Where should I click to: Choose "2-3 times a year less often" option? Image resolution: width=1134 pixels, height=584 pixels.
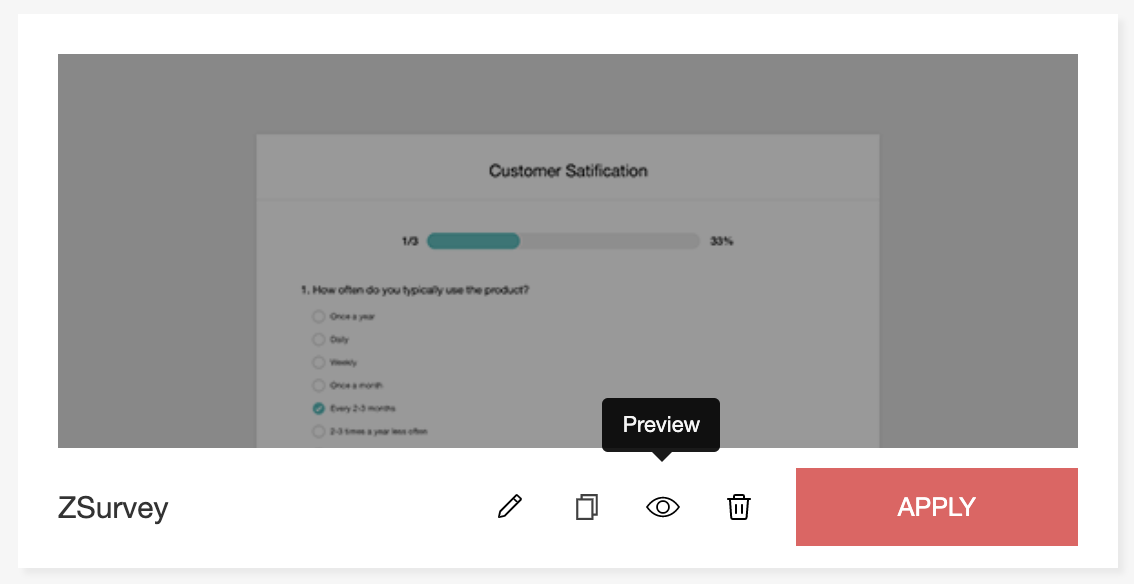319,431
